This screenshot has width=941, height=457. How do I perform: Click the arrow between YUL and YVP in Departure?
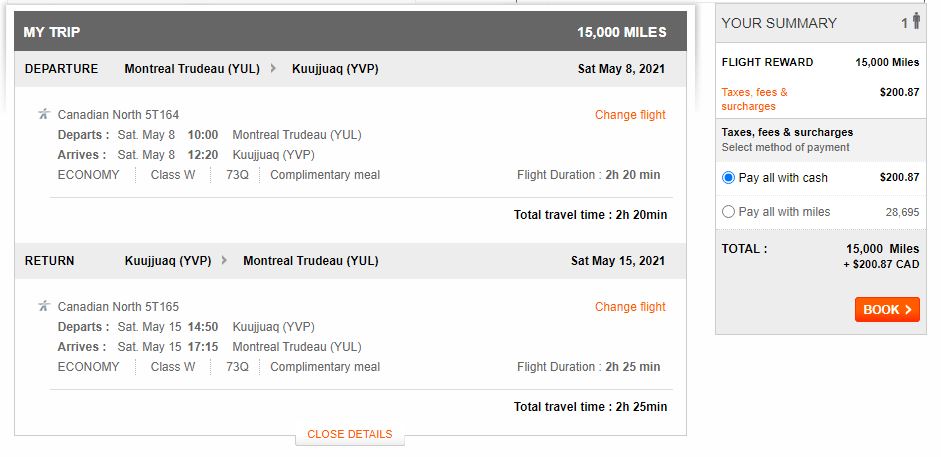[273, 69]
